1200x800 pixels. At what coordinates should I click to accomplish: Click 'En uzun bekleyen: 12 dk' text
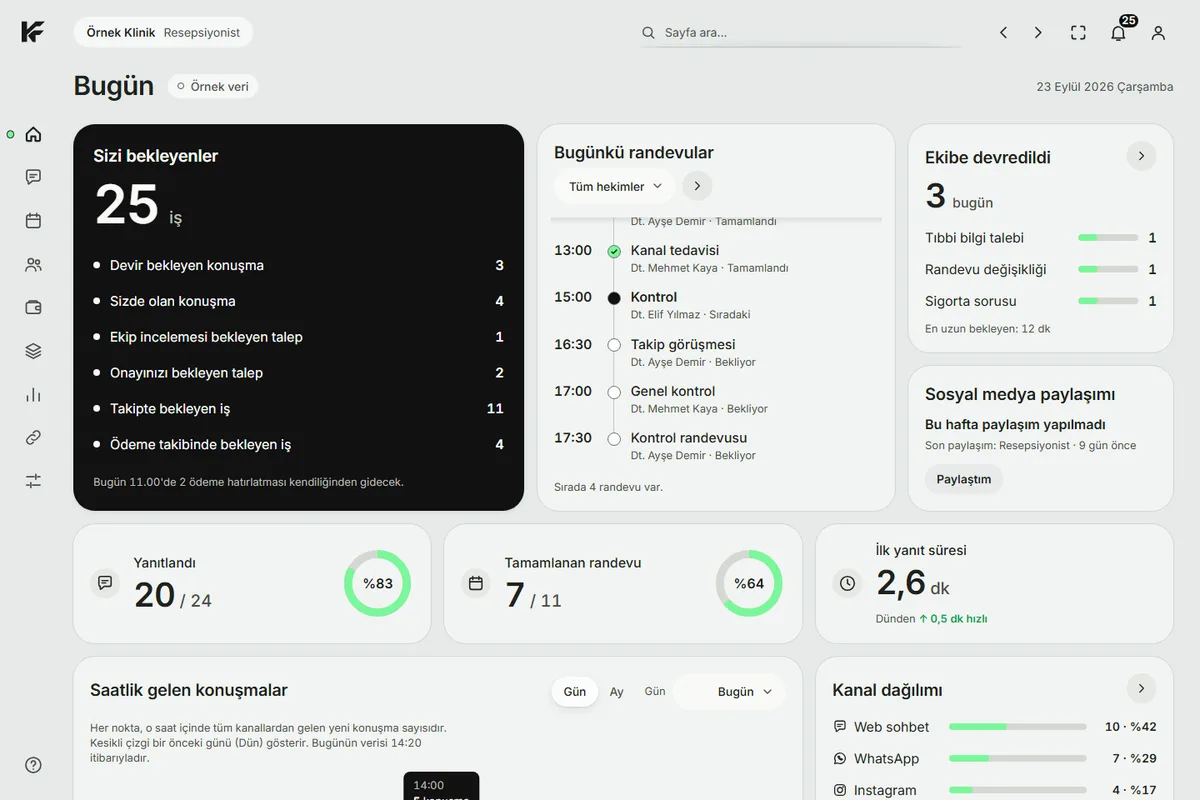988,328
